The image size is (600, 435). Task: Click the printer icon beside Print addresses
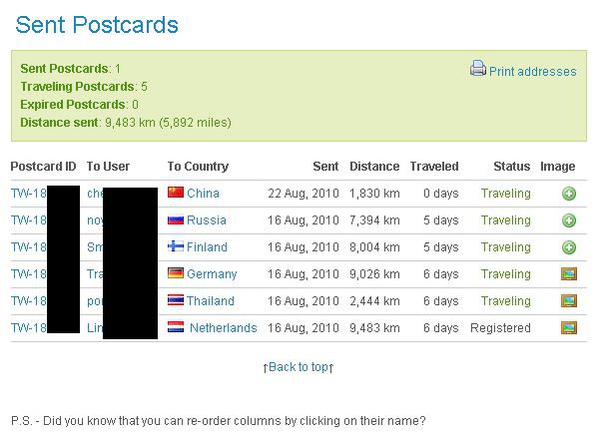click(478, 68)
